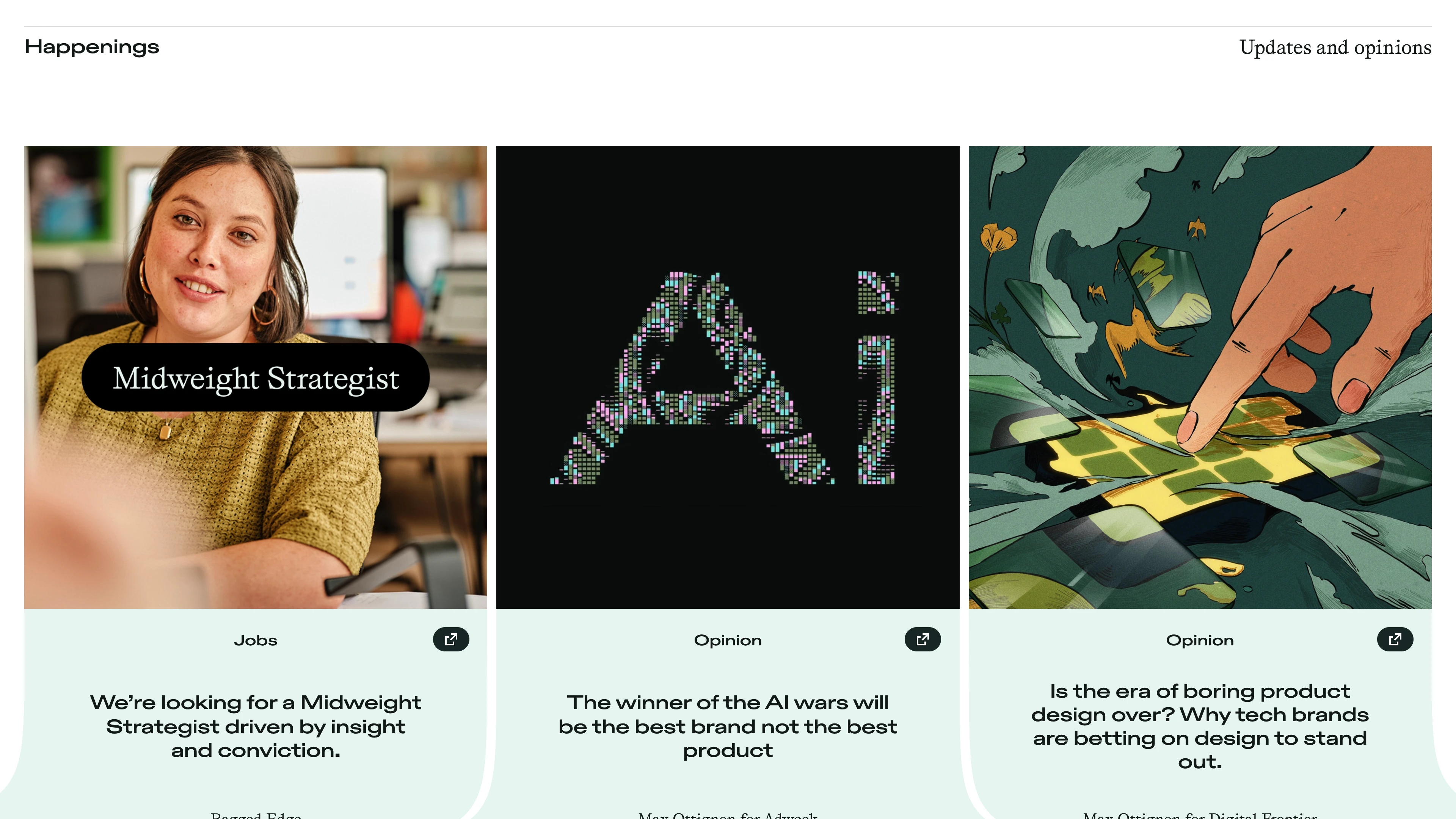Select Opinion label on the AI card
The height and width of the screenshot is (819, 1456).
pos(728,640)
